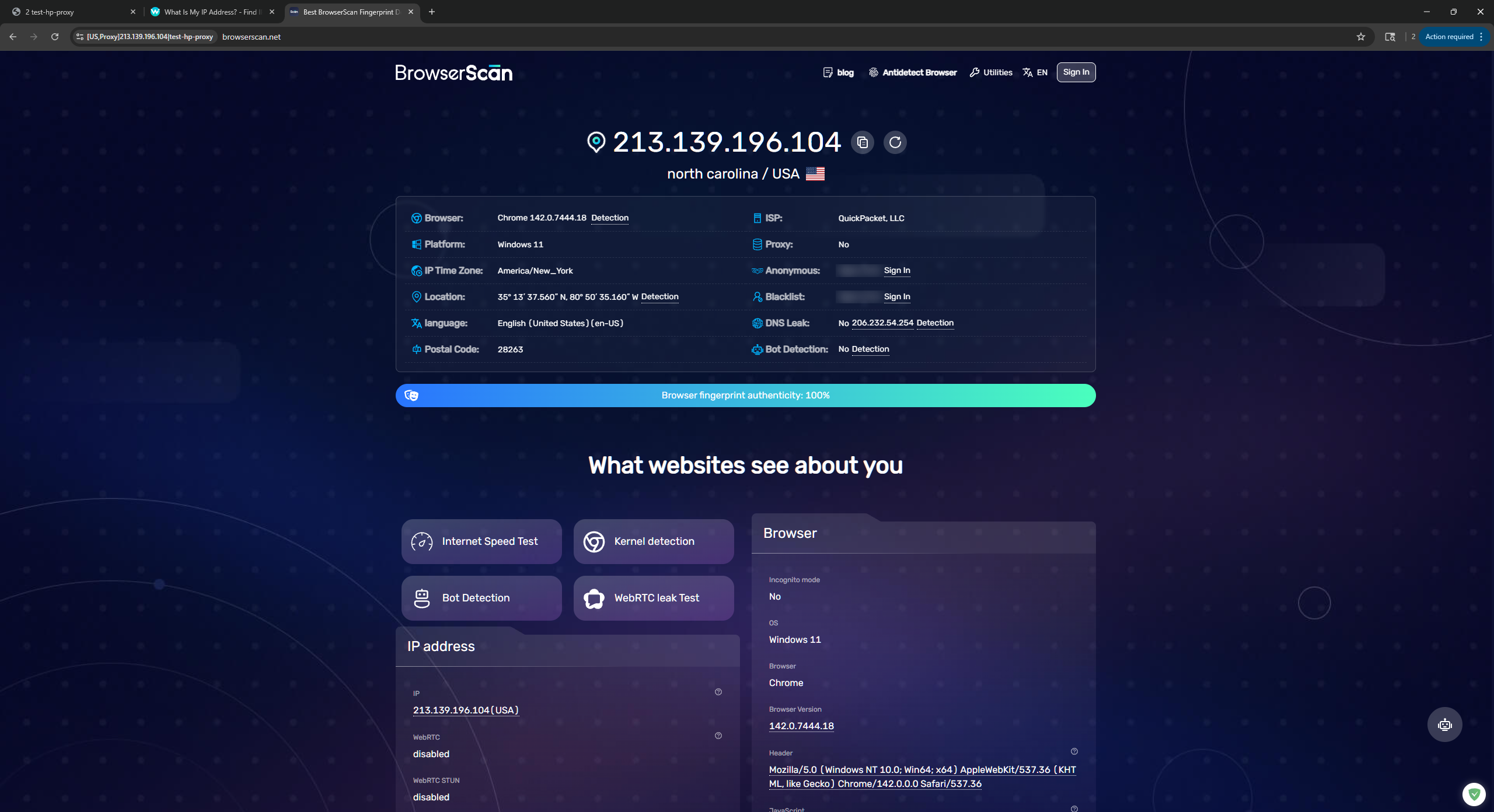
Task: Bookmark this page with star icon
Action: (1361, 37)
